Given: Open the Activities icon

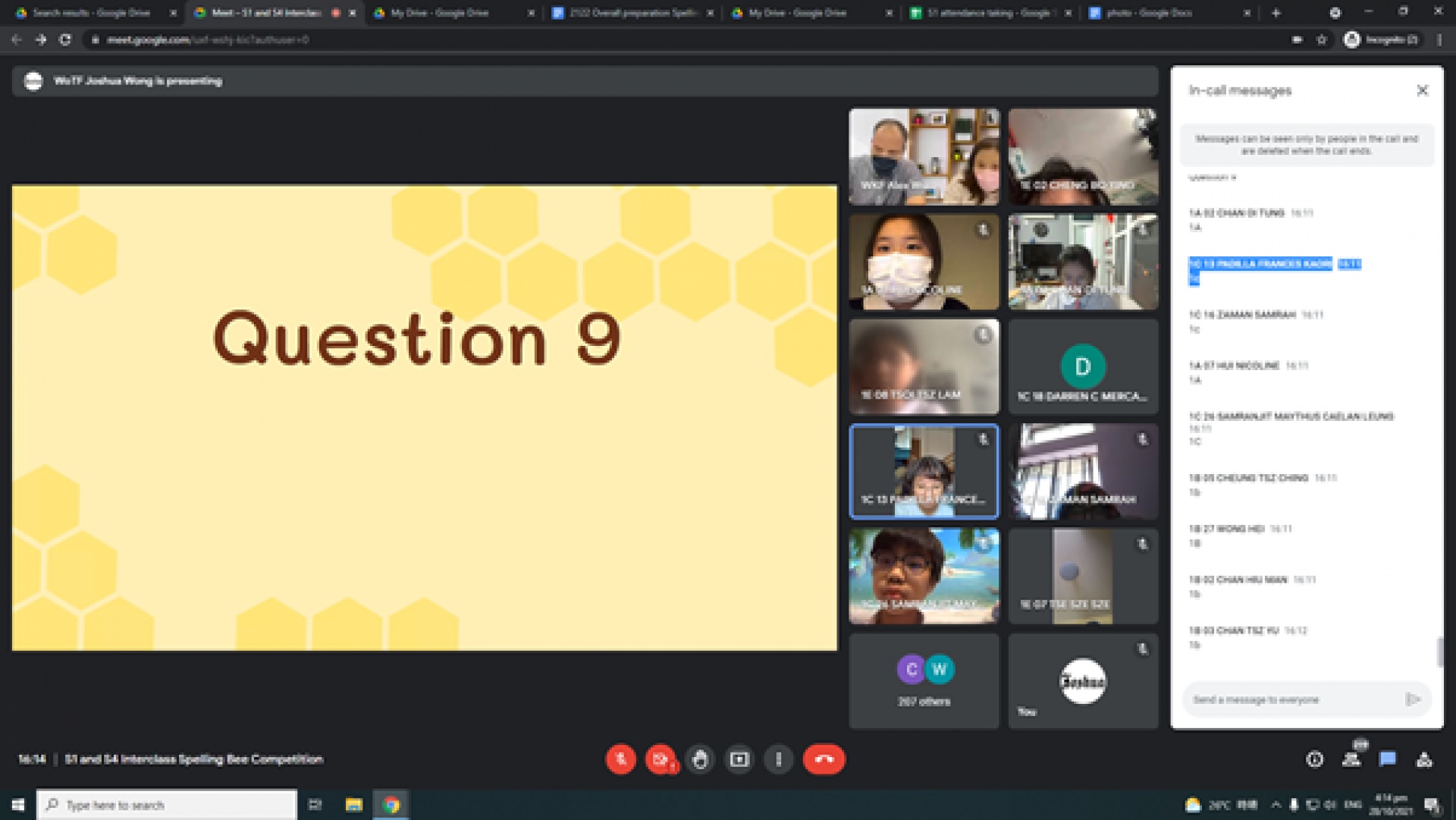Looking at the screenshot, I should [1424, 759].
